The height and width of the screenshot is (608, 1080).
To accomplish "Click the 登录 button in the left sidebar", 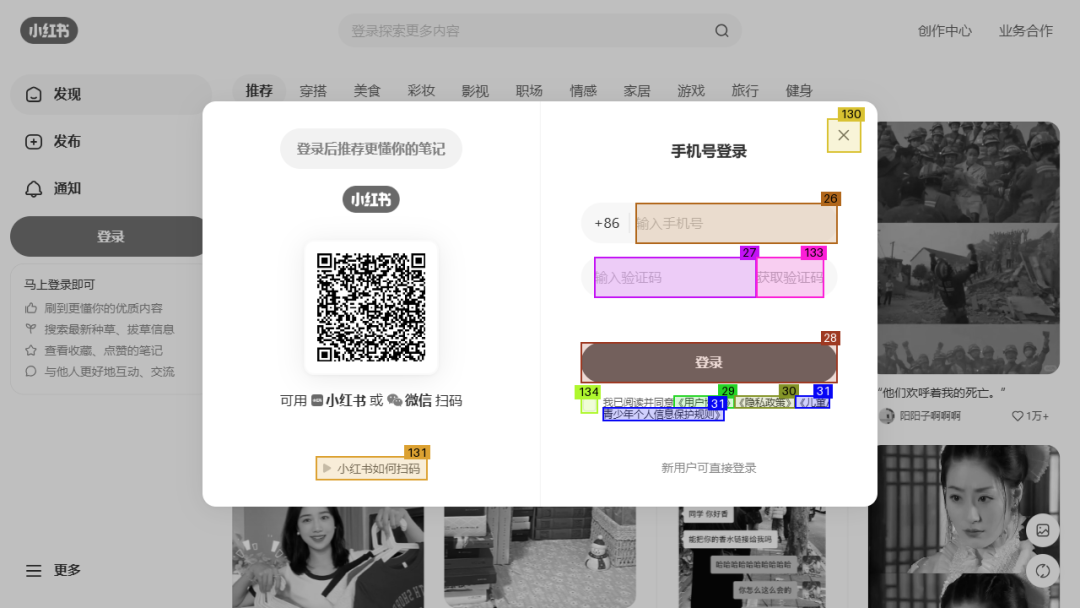I will click(x=110, y=237).
